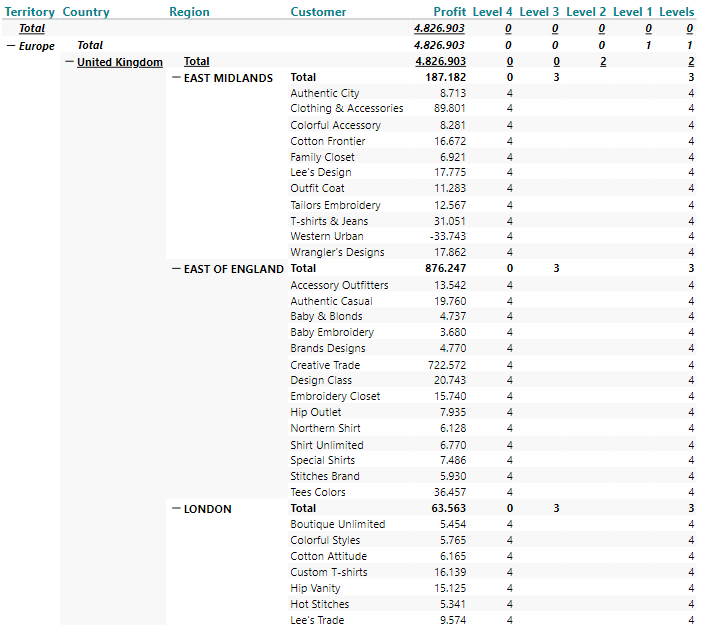Collapse the EAST MIDLANDS region
The height and width of the screenshot is (625, 701).
click(176, 77)
